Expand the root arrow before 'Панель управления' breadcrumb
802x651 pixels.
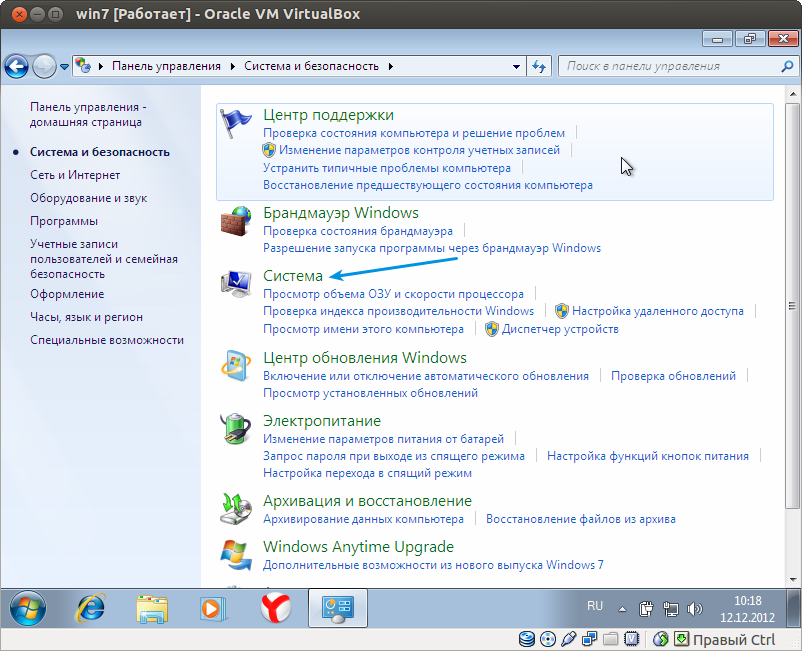(x=101, y=66)
